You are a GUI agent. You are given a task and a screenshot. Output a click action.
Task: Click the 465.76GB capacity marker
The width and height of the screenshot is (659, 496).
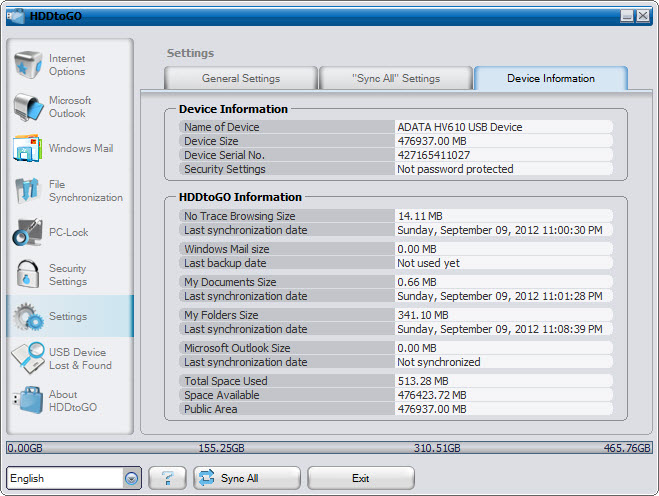click(627, 448)
